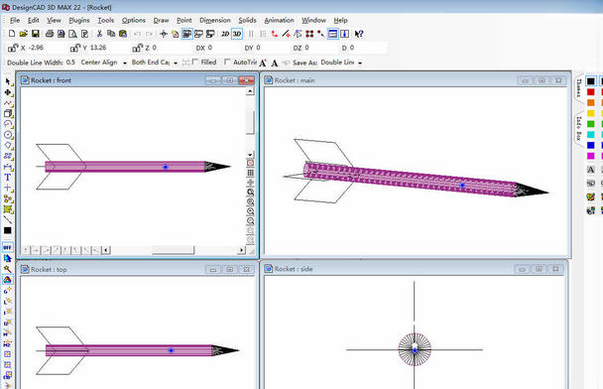This screenshot has height=389, width=603.
Task: Select the Text tool (blue T)
Action: pos(8,178)
